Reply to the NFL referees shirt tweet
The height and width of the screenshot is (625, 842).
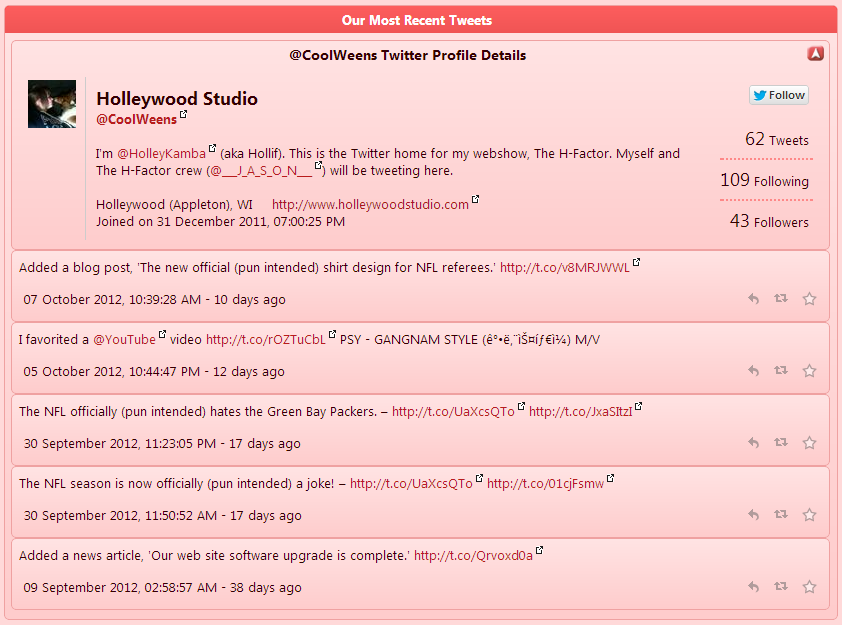point(753,299)
